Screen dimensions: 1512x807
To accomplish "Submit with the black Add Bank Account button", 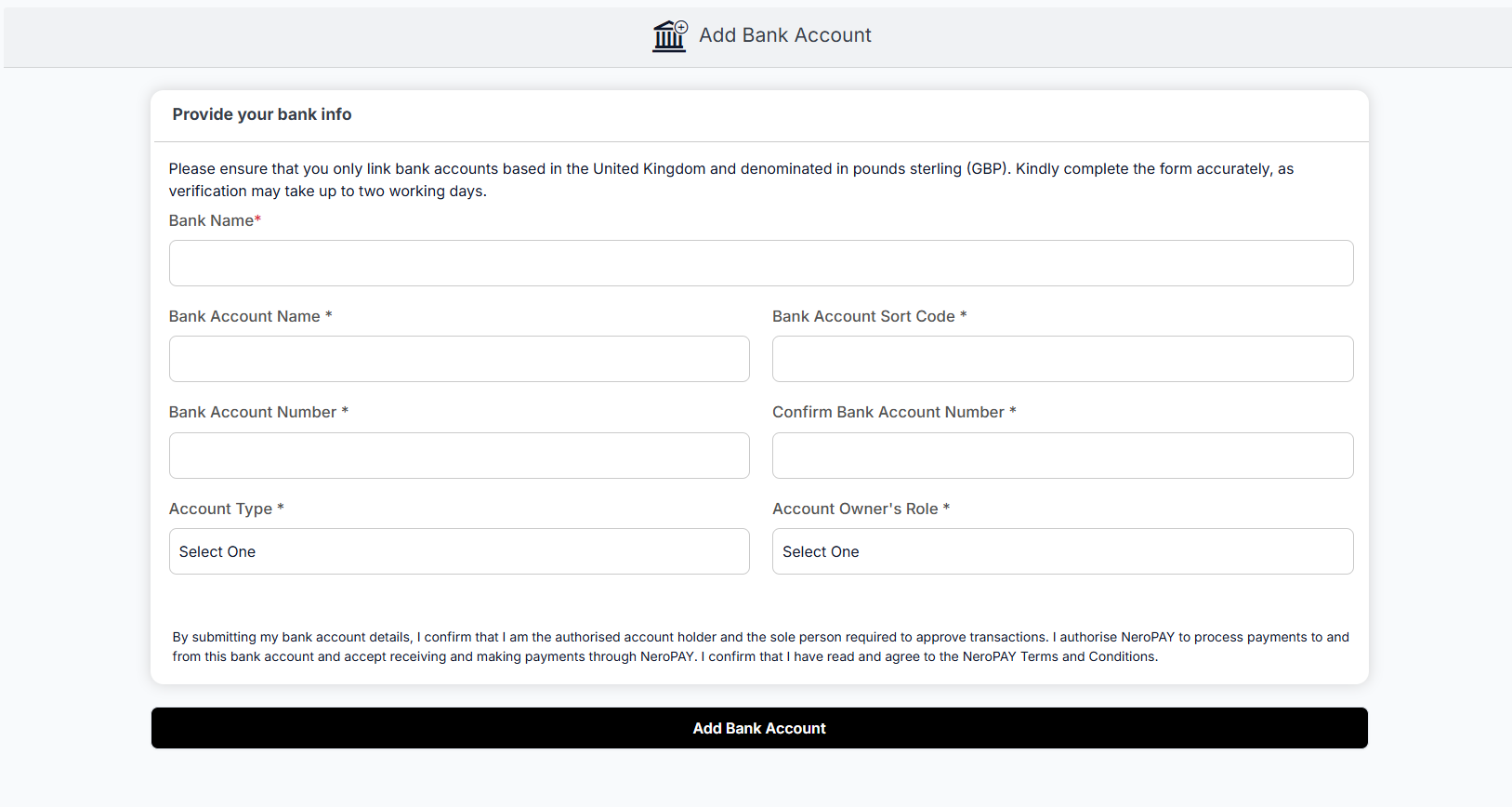I will pos(759,728).
